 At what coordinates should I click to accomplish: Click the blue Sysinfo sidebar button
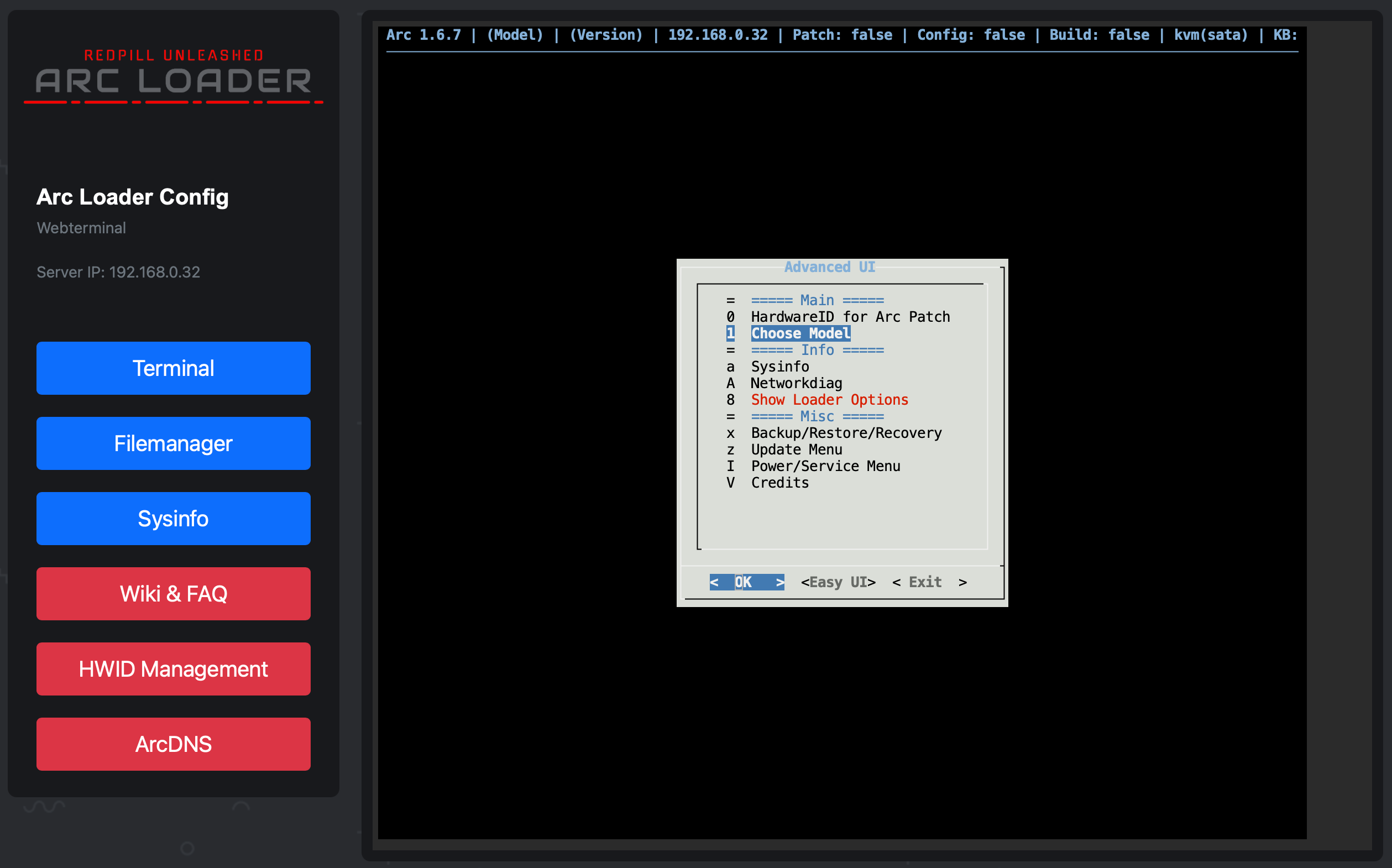pos(174,519)
